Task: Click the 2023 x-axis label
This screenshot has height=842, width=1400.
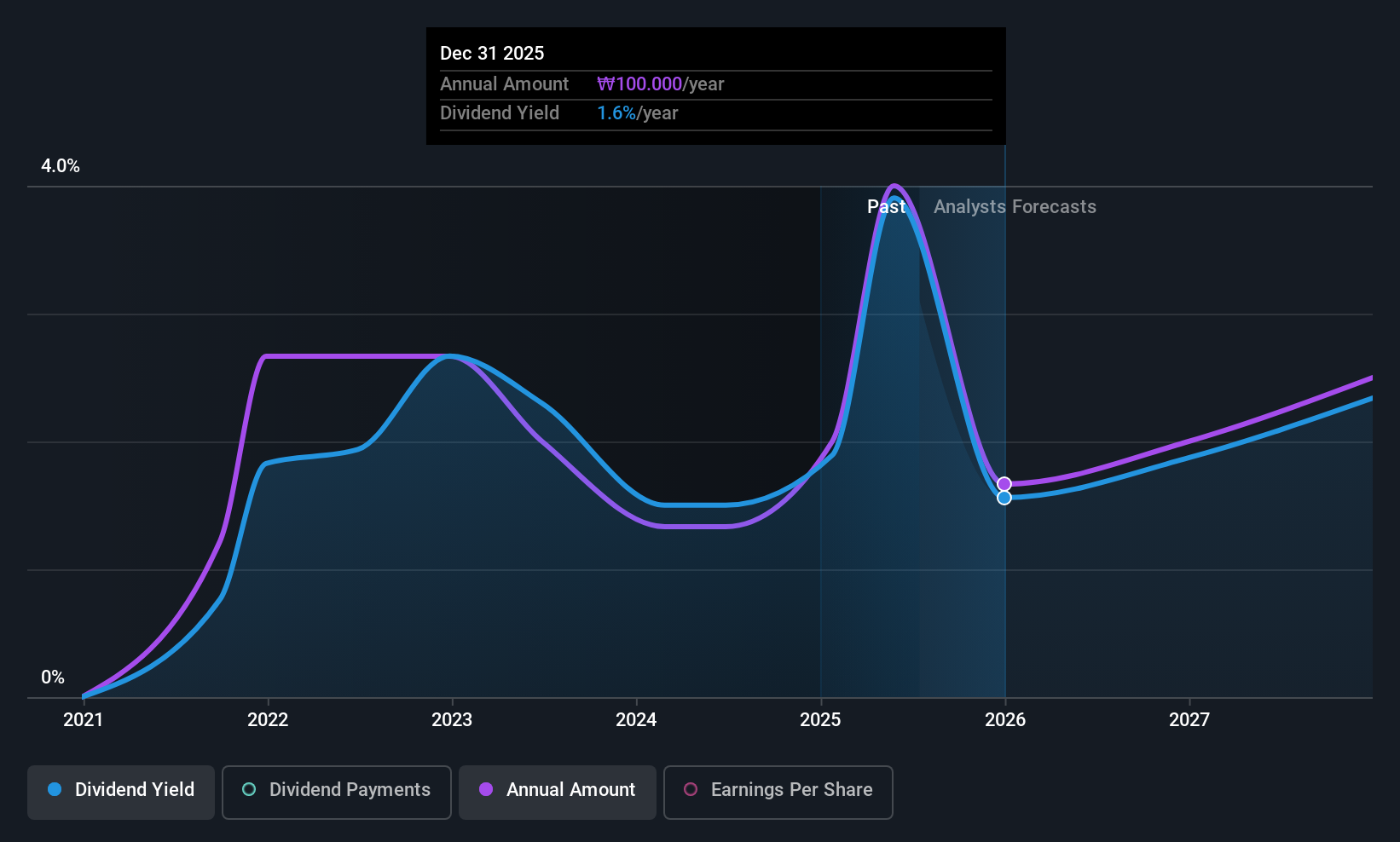Action: click(x=452, y=720)
